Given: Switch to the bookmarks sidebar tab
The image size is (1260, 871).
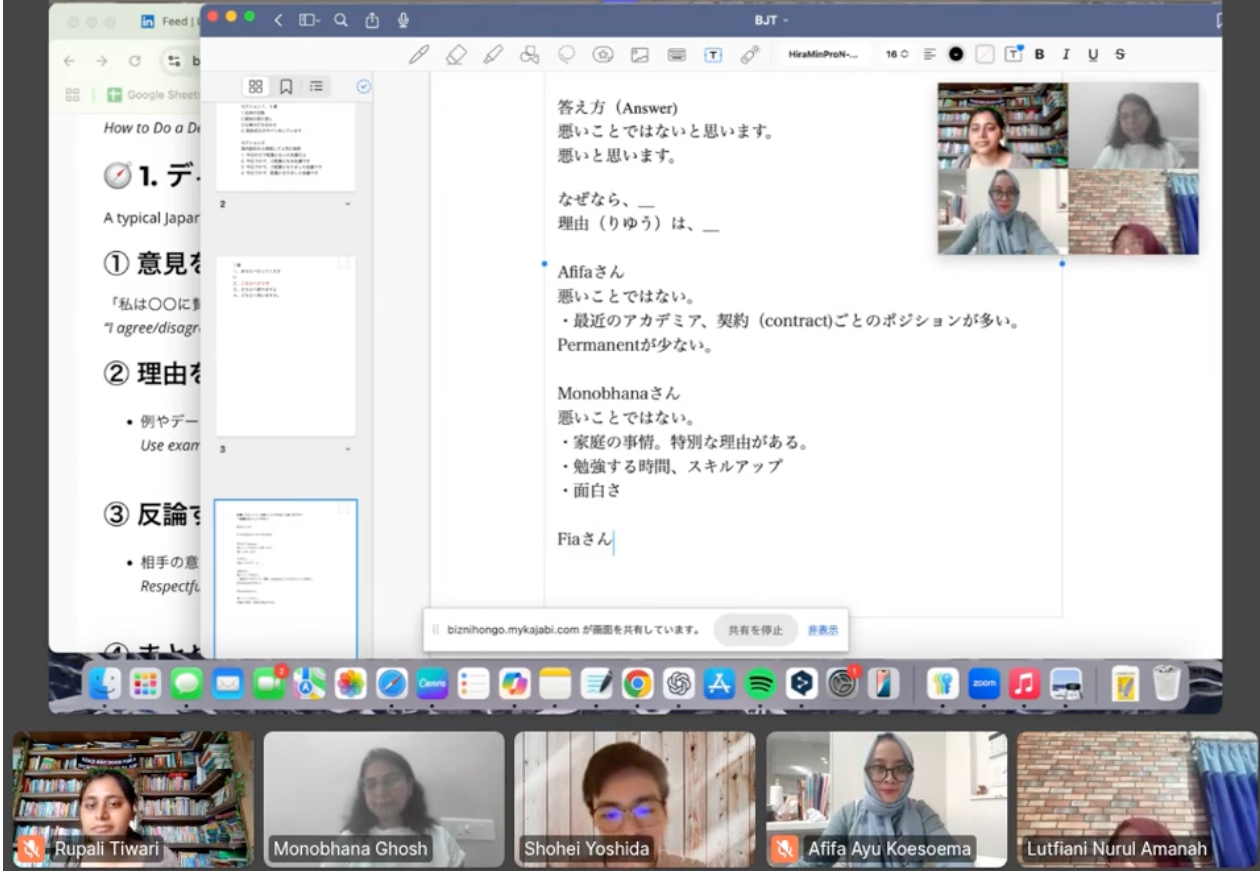Looking at the screenshot, I should (286, 87).
